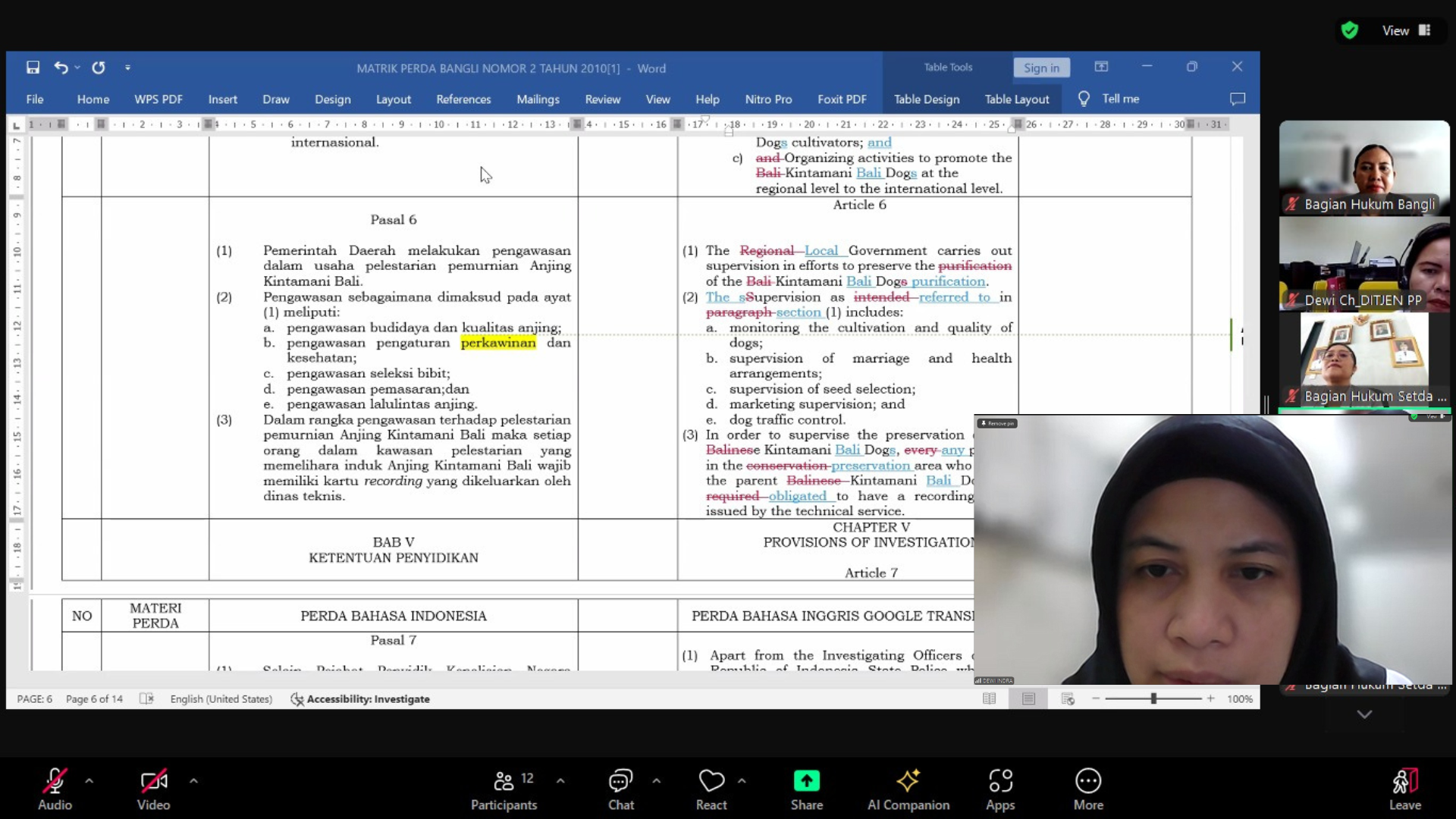This screenshot has height=819, width=1456.
Task: Click the 100% zoom level
Action: click(x=1240, y=699)
